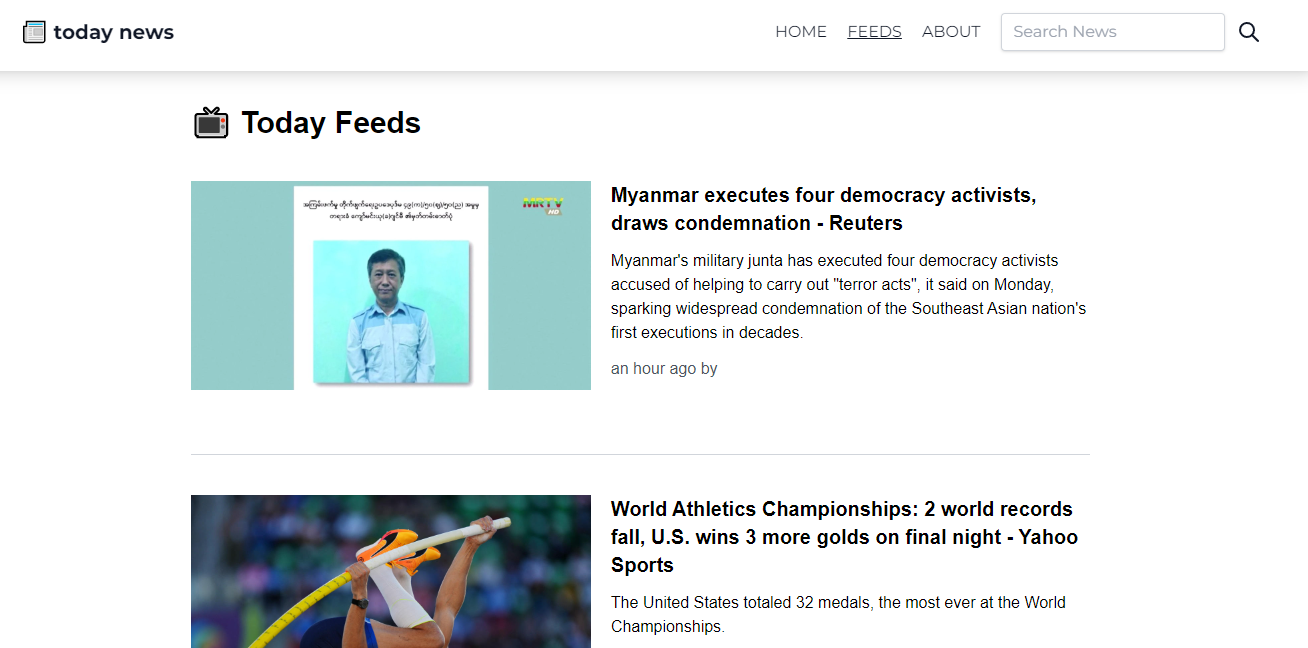Click the pole vaulter photo thumbnail
The width and height of the screenshot is (1308, 648).
point(390,571)
